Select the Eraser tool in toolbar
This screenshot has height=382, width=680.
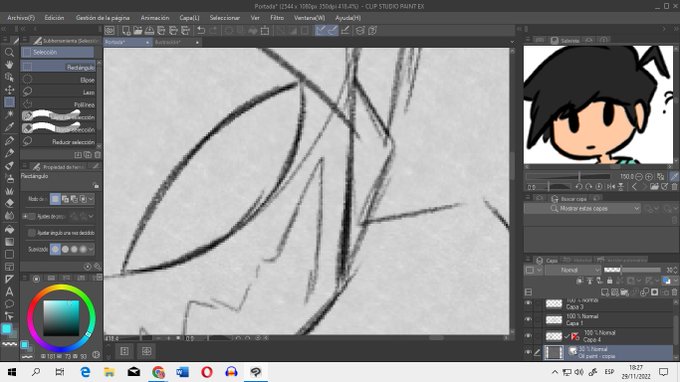[x=9, y=203]
